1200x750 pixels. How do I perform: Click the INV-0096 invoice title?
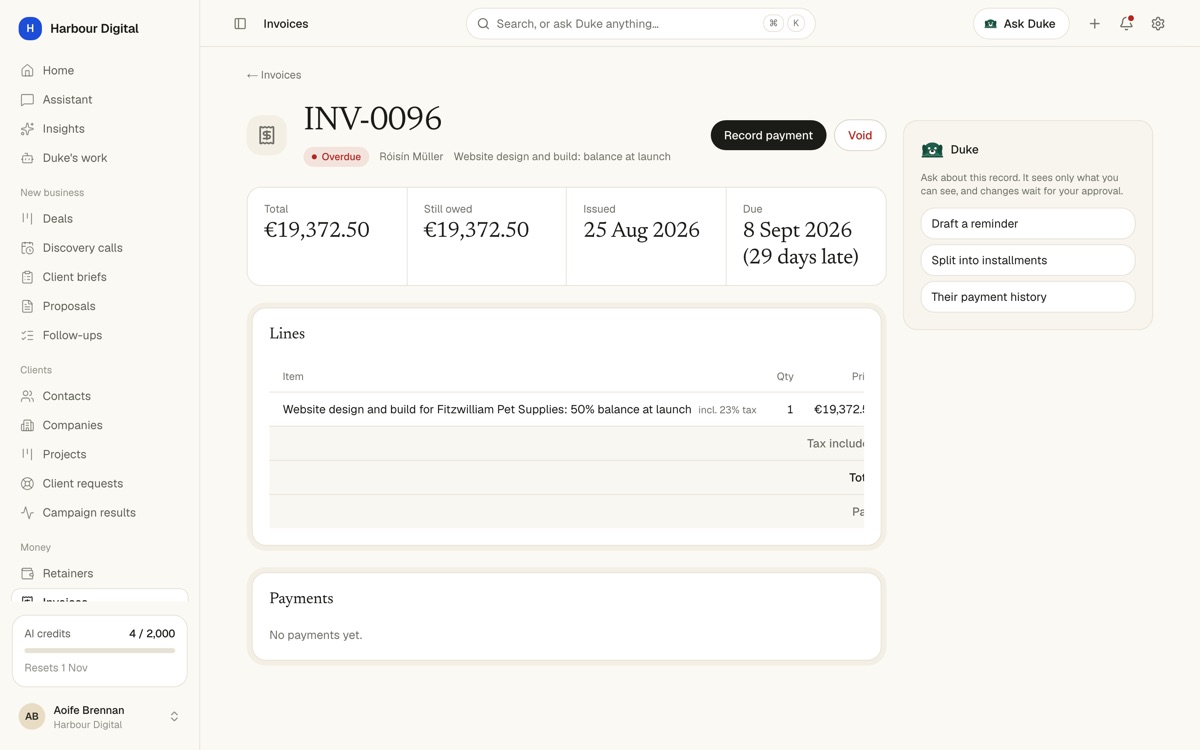point(373,119)
